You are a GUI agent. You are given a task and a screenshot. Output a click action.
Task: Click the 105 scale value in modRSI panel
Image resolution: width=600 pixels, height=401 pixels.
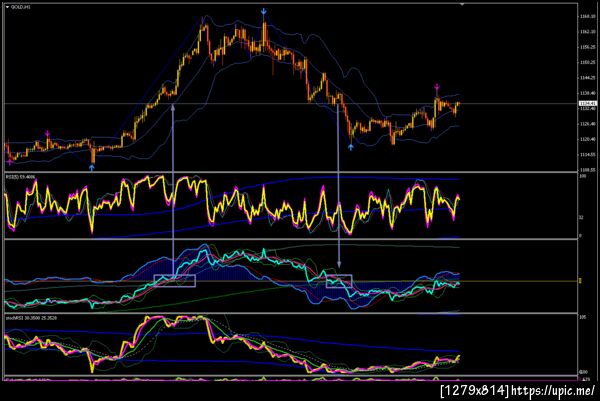(x=582, y=317)
